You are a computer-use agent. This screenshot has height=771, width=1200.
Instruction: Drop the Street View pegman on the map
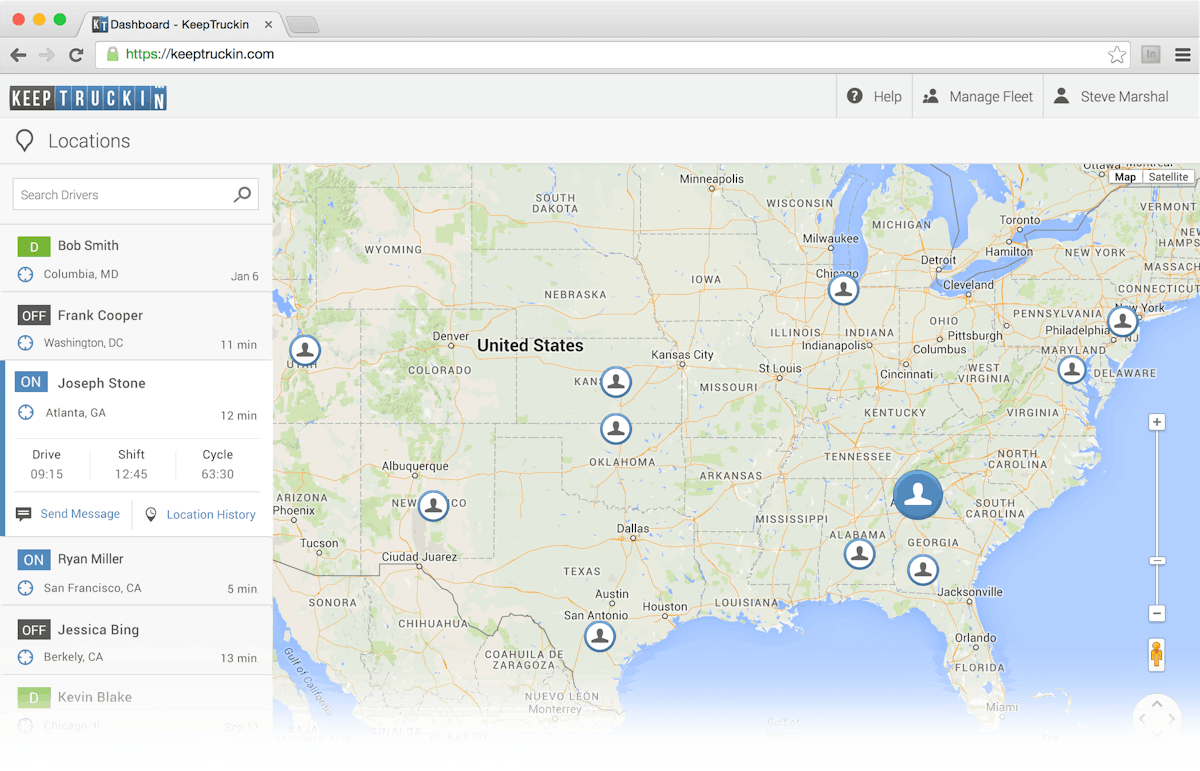point(1156,654)
